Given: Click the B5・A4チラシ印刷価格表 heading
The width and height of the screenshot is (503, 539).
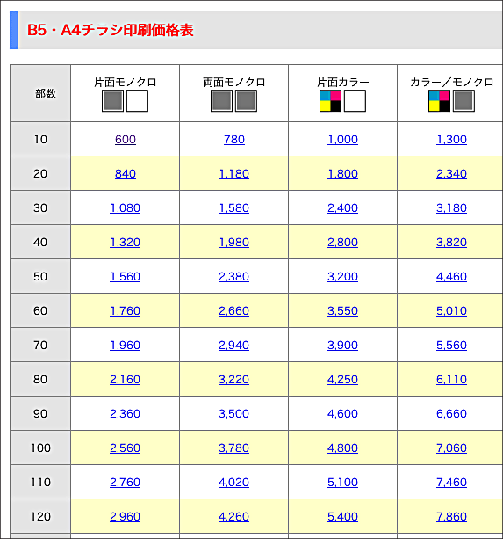Looking at the screenshot, I should click(x=110, y=30).
